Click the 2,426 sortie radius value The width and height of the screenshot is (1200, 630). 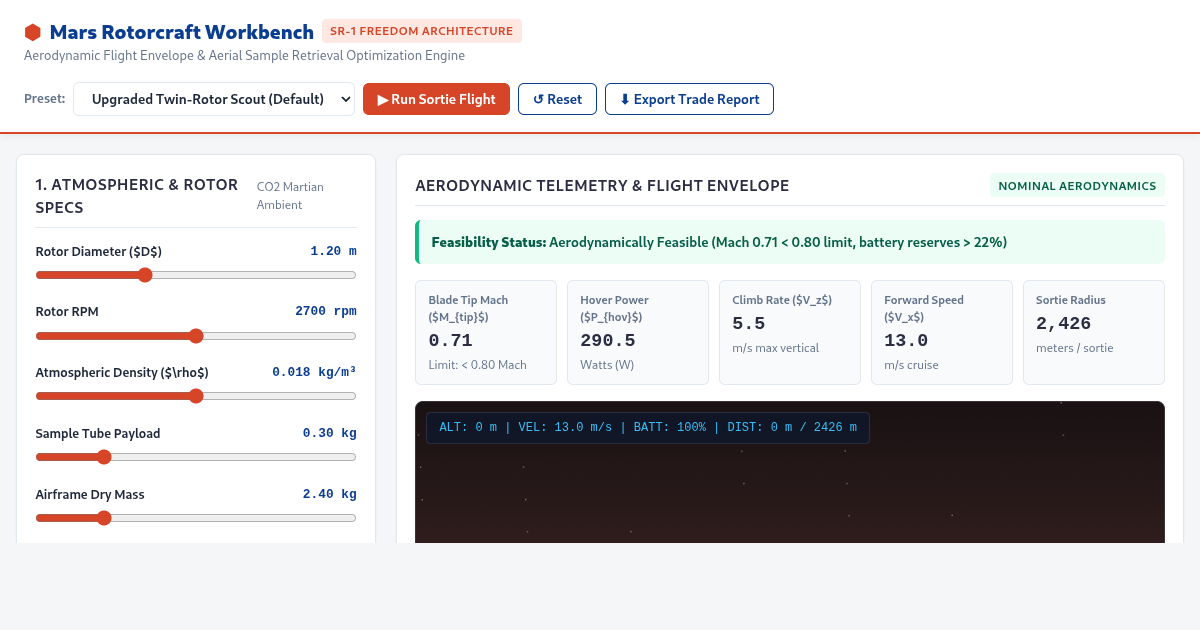pyautogui.click(x=1063, y=323)
